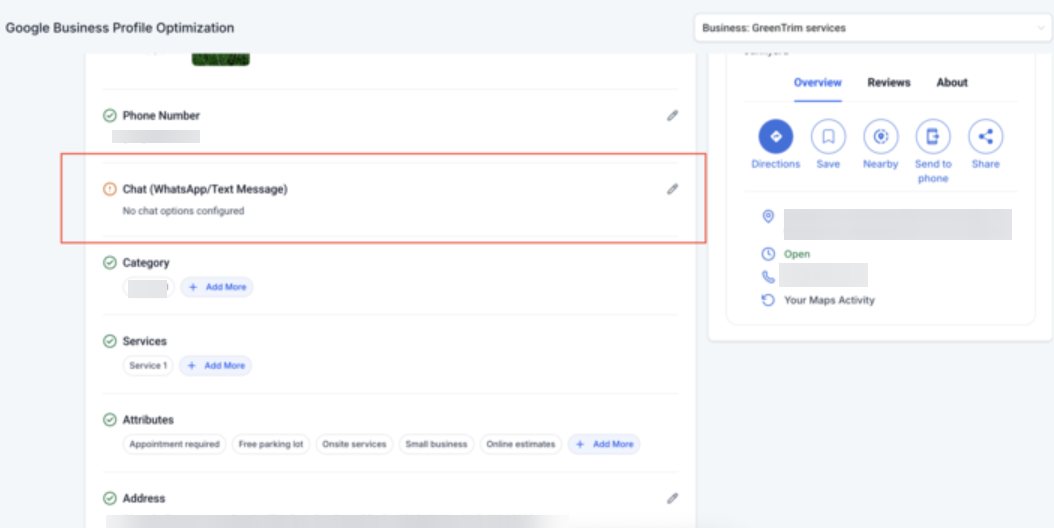
Task: Edit the Phone Number field pencil icon
Action: [672, 116]
